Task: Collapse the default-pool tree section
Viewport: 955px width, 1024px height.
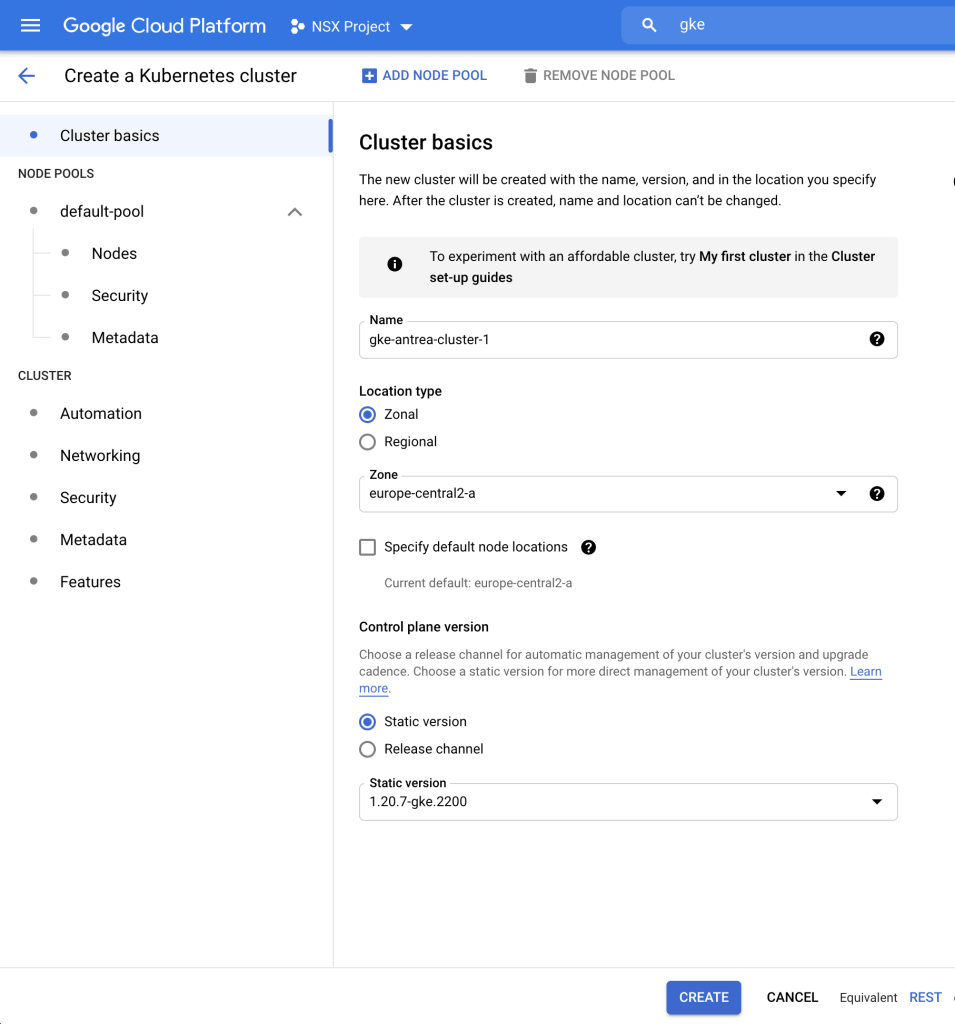Action: [x=294, y=212]
